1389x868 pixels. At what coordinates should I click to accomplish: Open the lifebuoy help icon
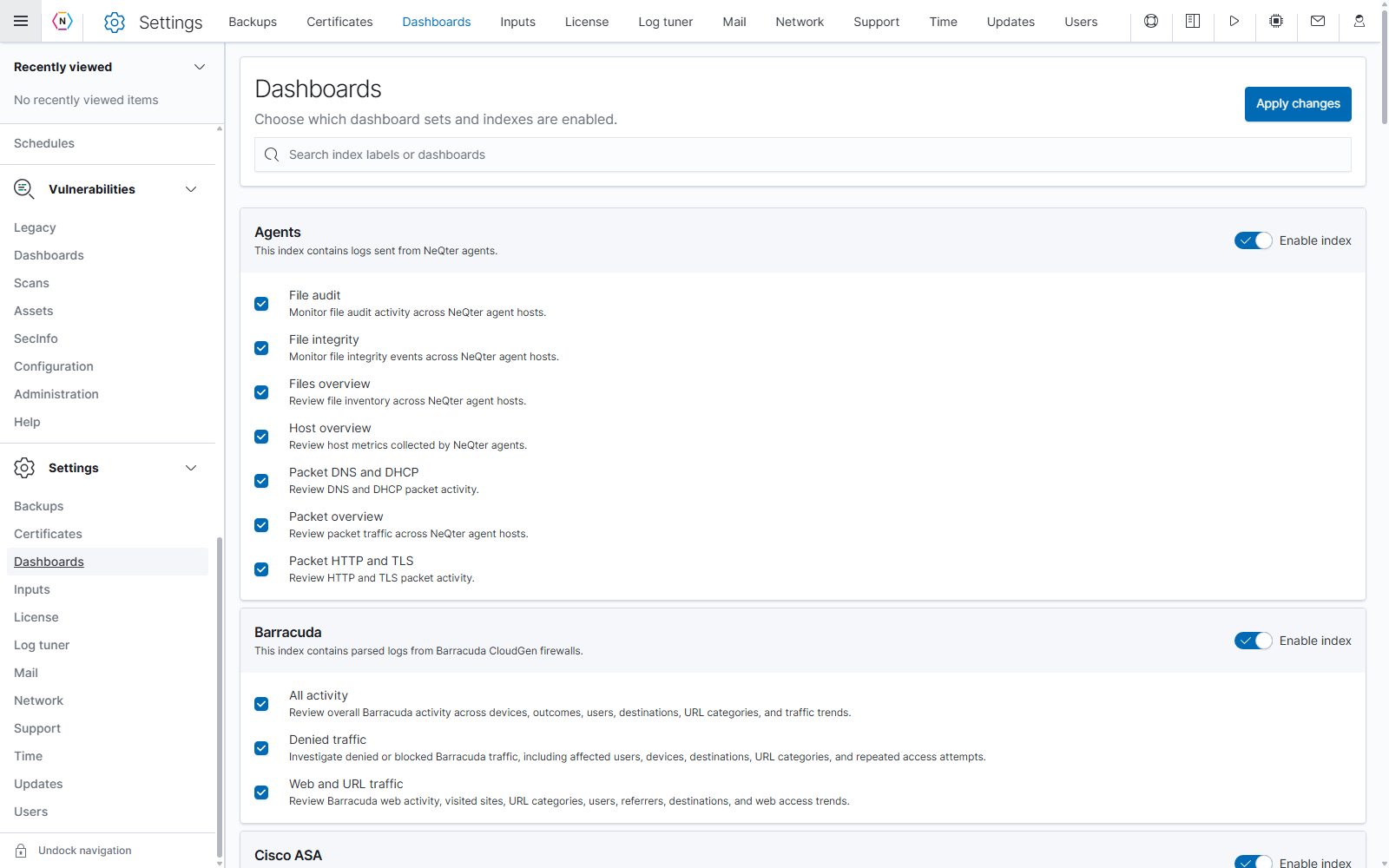coord(1151,21)
